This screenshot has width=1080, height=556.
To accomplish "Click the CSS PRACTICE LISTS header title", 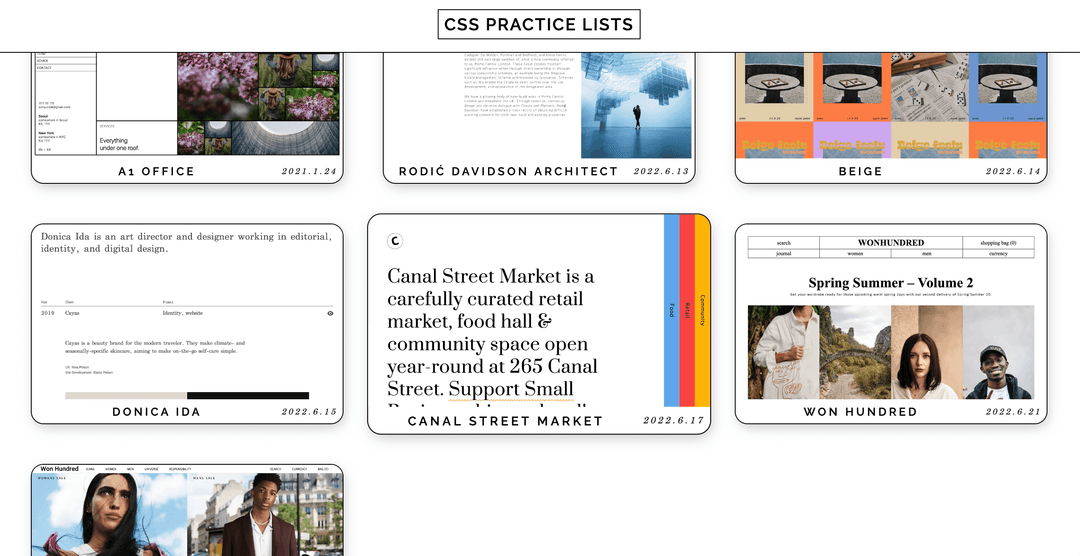I will pyautogui.click(x=539, y=25).
